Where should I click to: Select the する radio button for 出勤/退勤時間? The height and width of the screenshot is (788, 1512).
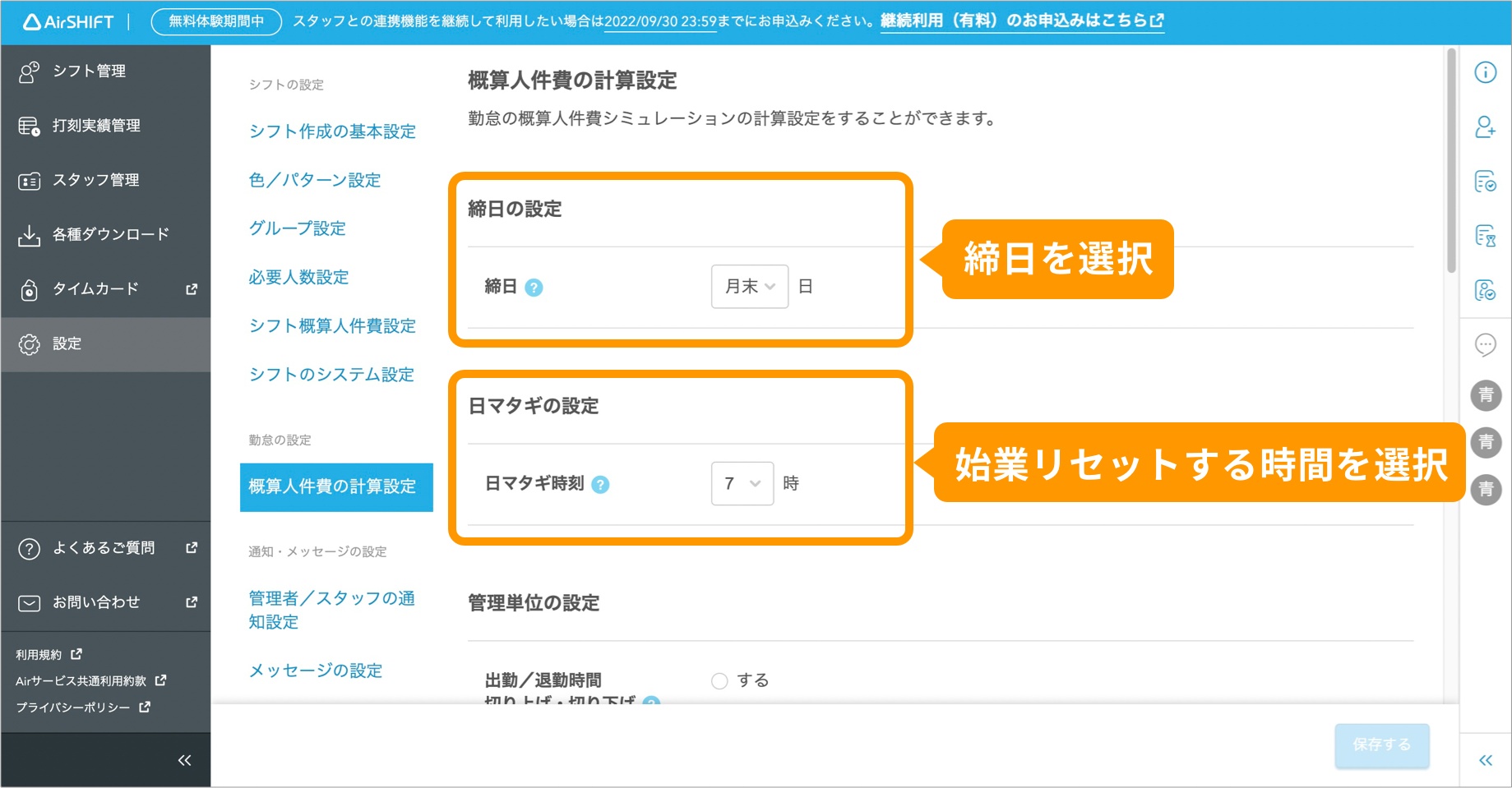[x=719, y=681]
